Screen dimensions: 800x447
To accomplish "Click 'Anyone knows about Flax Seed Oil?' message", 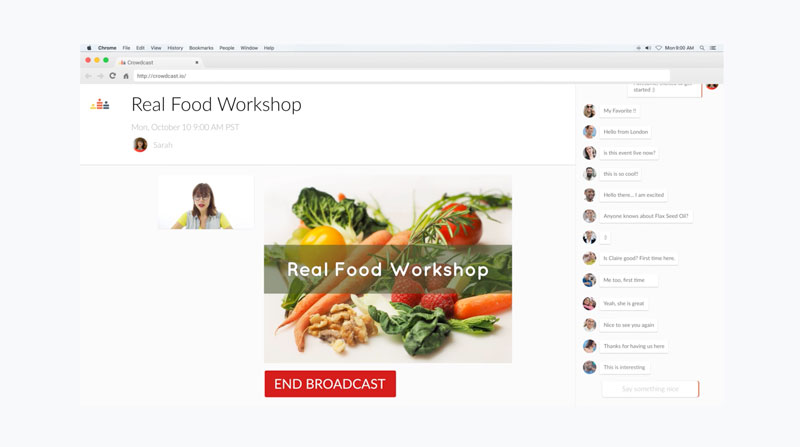I will 646,216.
